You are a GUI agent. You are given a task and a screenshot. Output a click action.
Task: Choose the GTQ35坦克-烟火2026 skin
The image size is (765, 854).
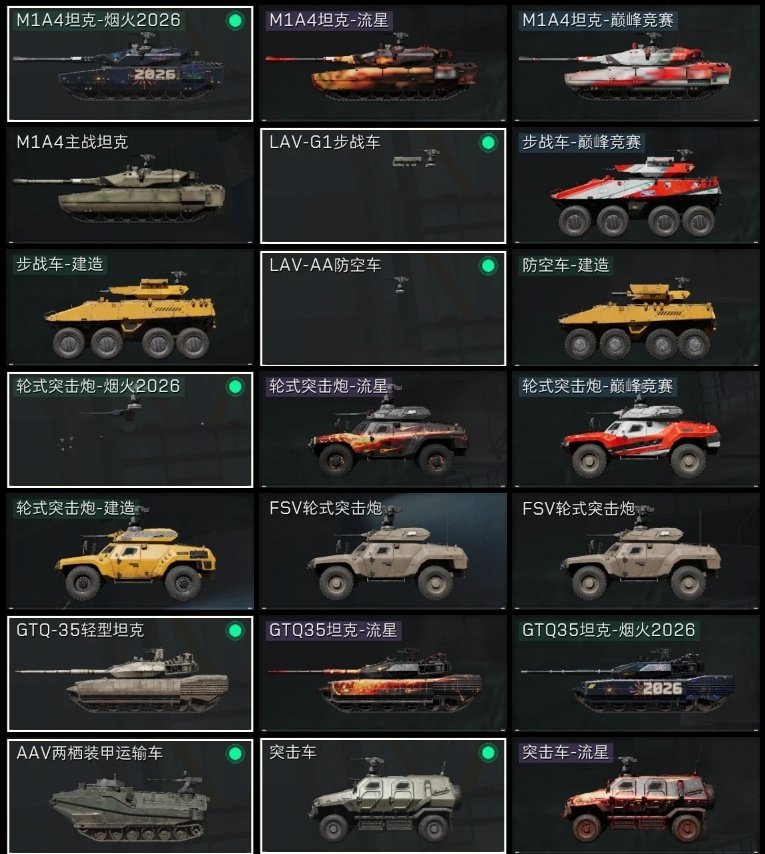(x=636, y=674)
